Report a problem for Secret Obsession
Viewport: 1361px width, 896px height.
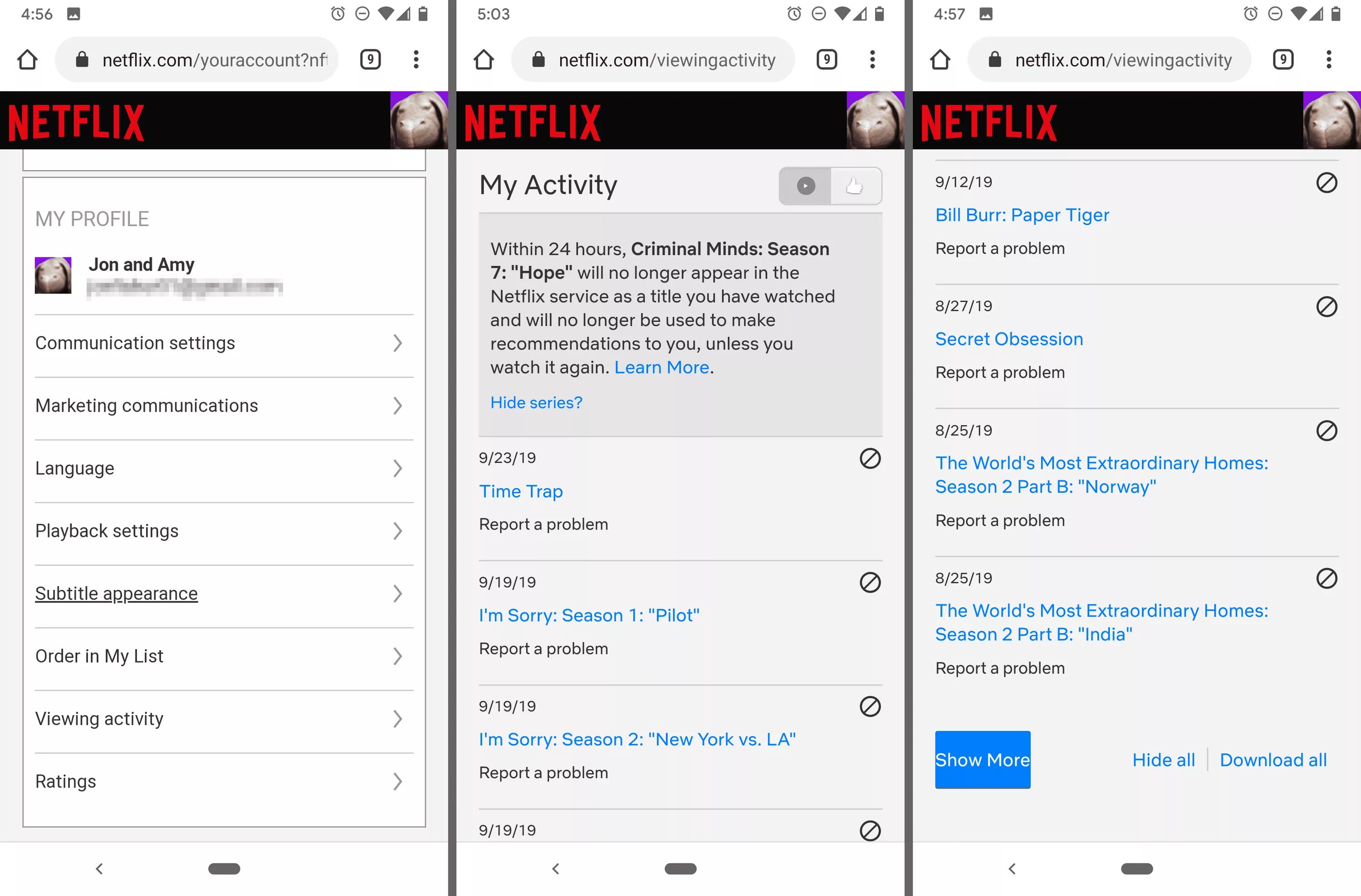point(999,373)
